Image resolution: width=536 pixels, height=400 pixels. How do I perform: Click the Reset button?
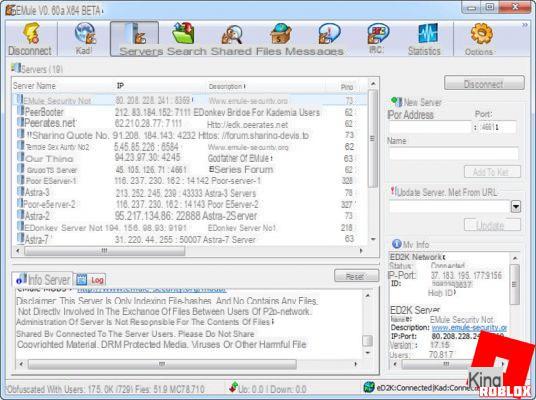click(x=356, y=276)
